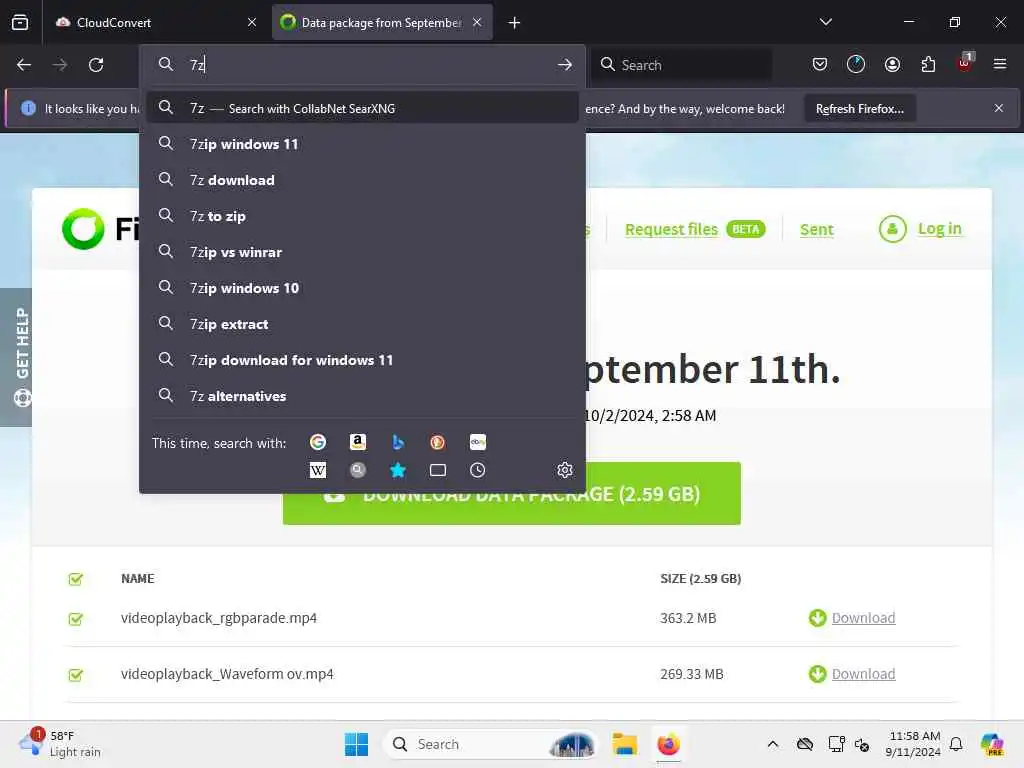Click the Firefox View icon

click(20, 22)
